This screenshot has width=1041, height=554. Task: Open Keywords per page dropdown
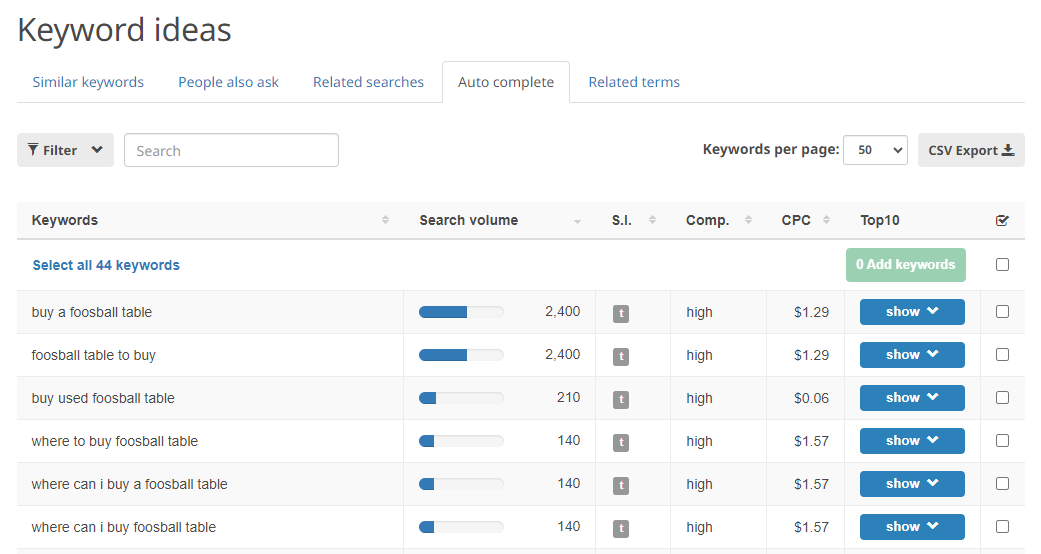875,150
